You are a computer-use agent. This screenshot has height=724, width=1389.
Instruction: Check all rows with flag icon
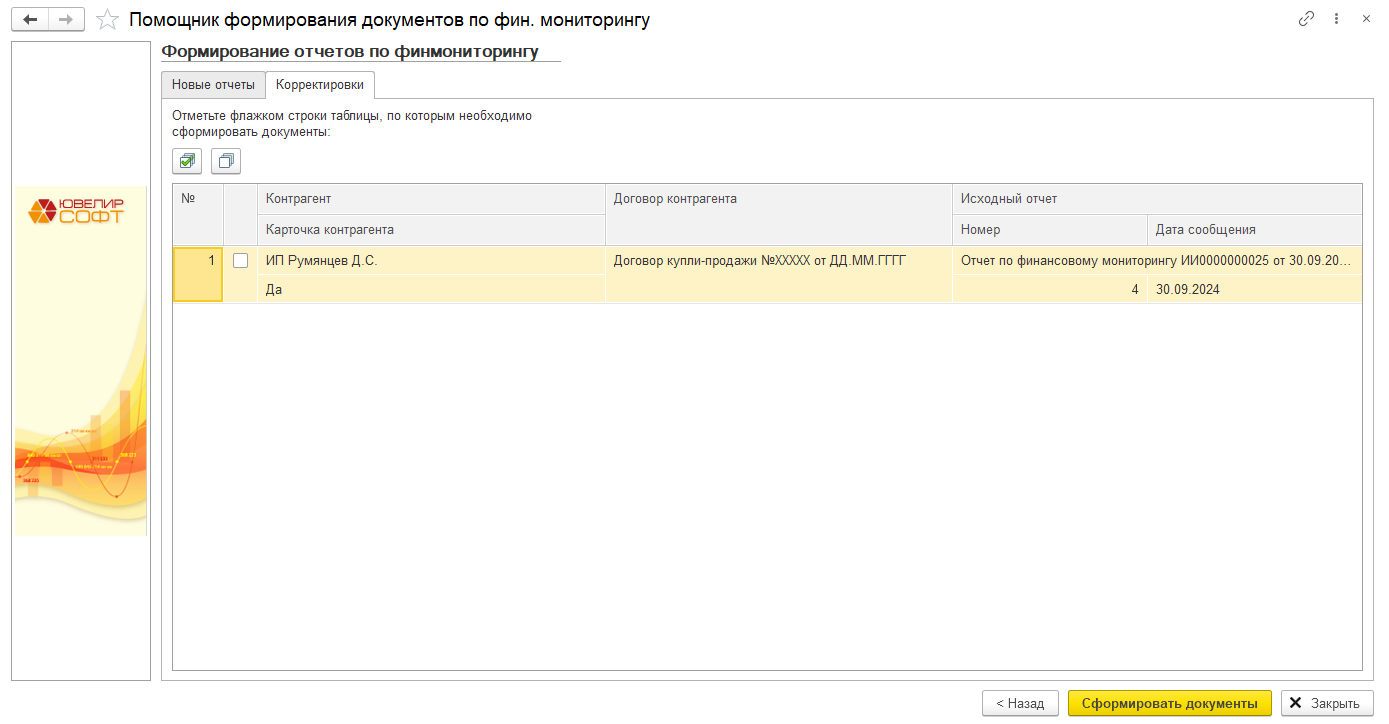pos(187,160)
